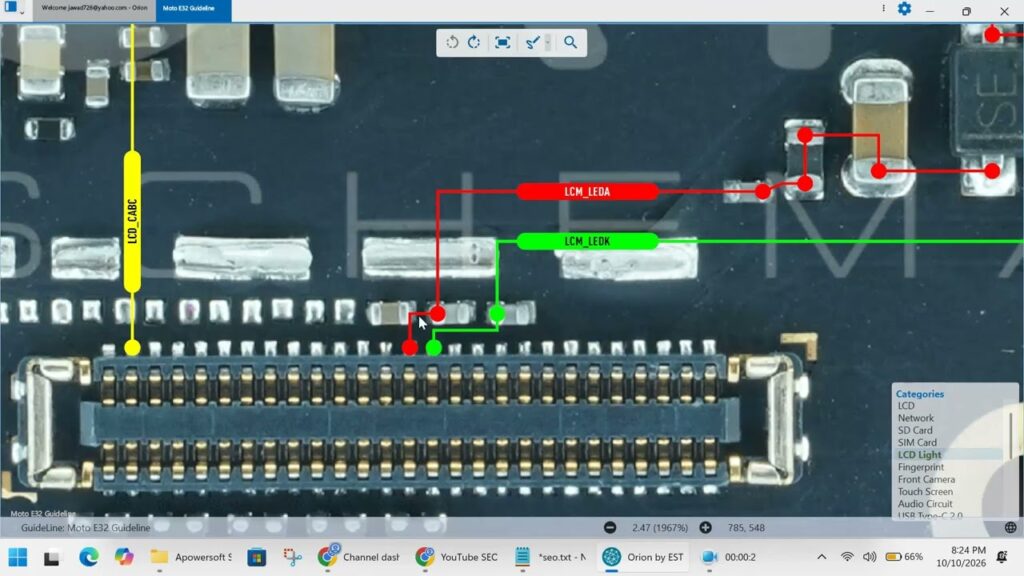Image resolution: width=1024 pixels, height=576 pixels.
Task: Rotate the board view counter-clockwise
Action: [x=452, y=42]
